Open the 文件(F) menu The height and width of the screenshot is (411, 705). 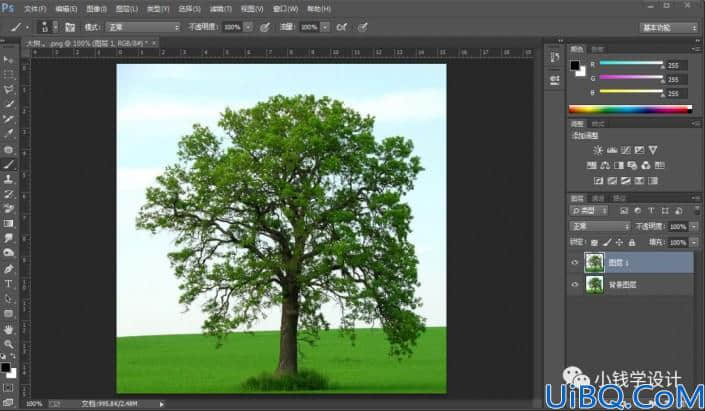(x=35, y=9)
